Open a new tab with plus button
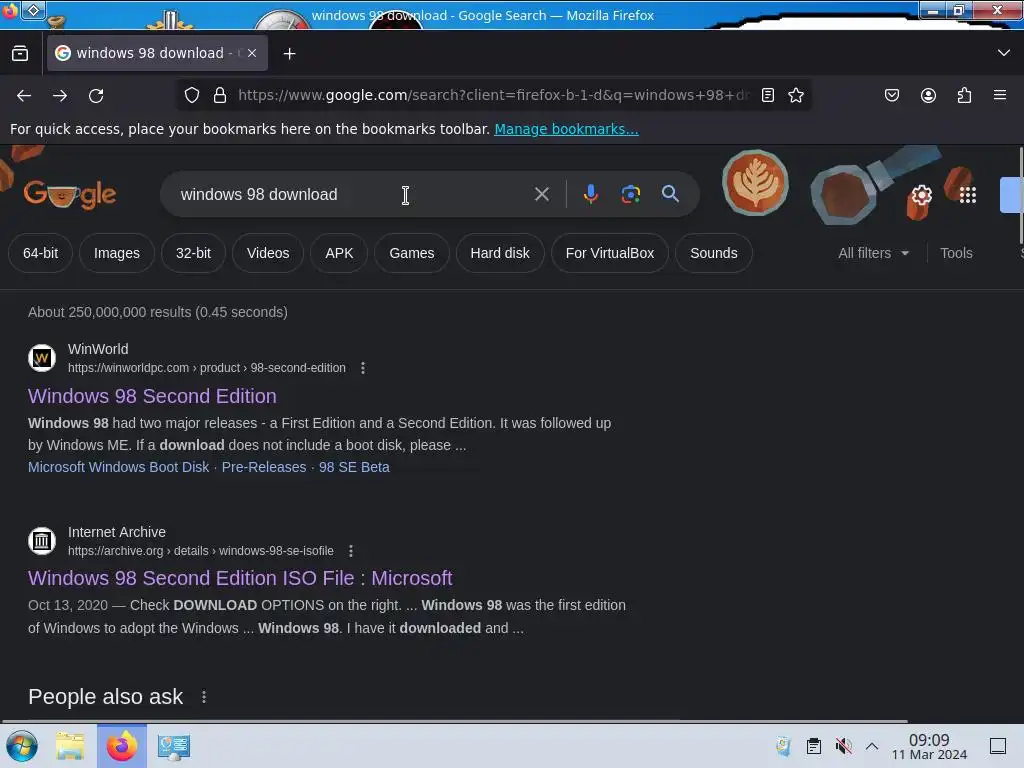 click(289, 54)
